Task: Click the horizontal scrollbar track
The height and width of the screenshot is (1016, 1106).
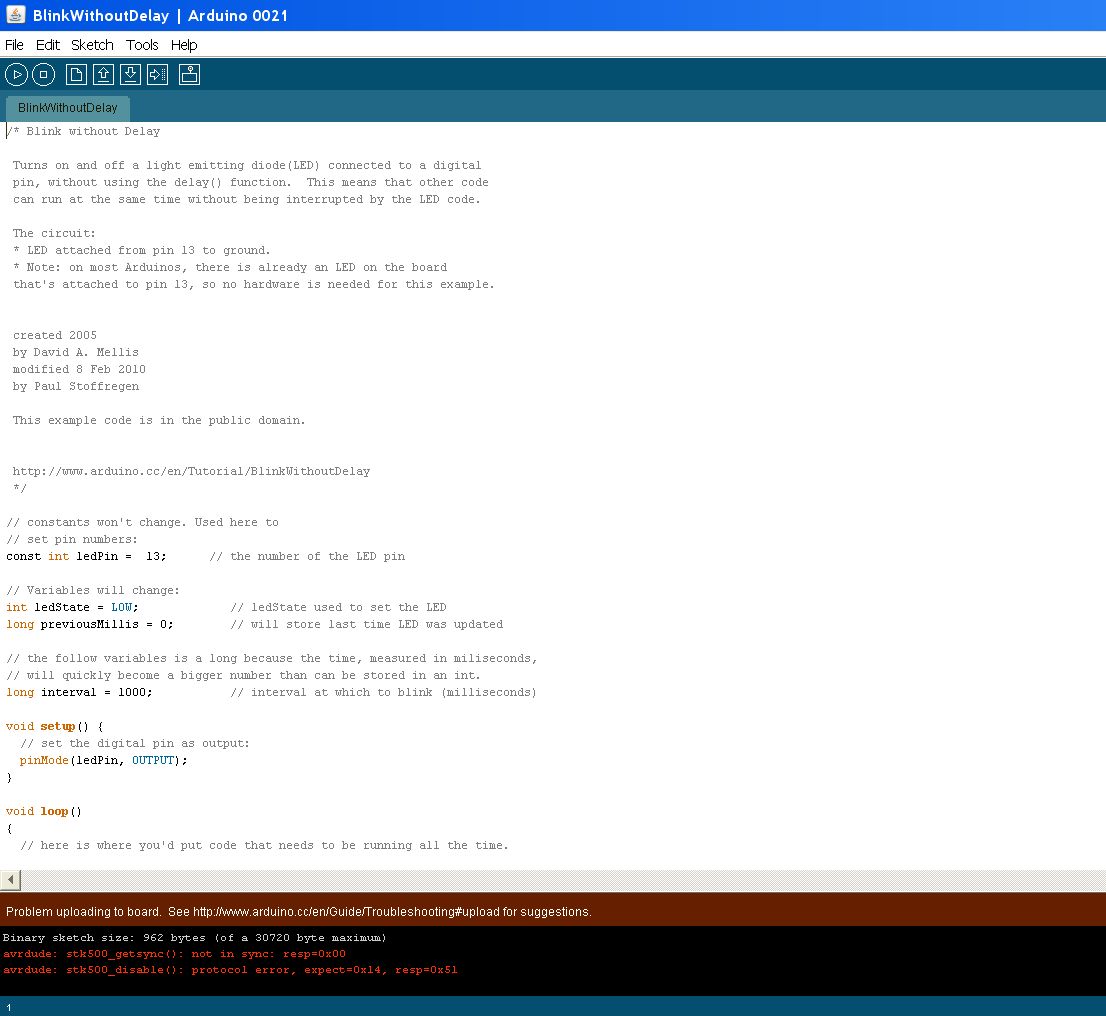Action: pyautogui.click(x=560, y=880)
